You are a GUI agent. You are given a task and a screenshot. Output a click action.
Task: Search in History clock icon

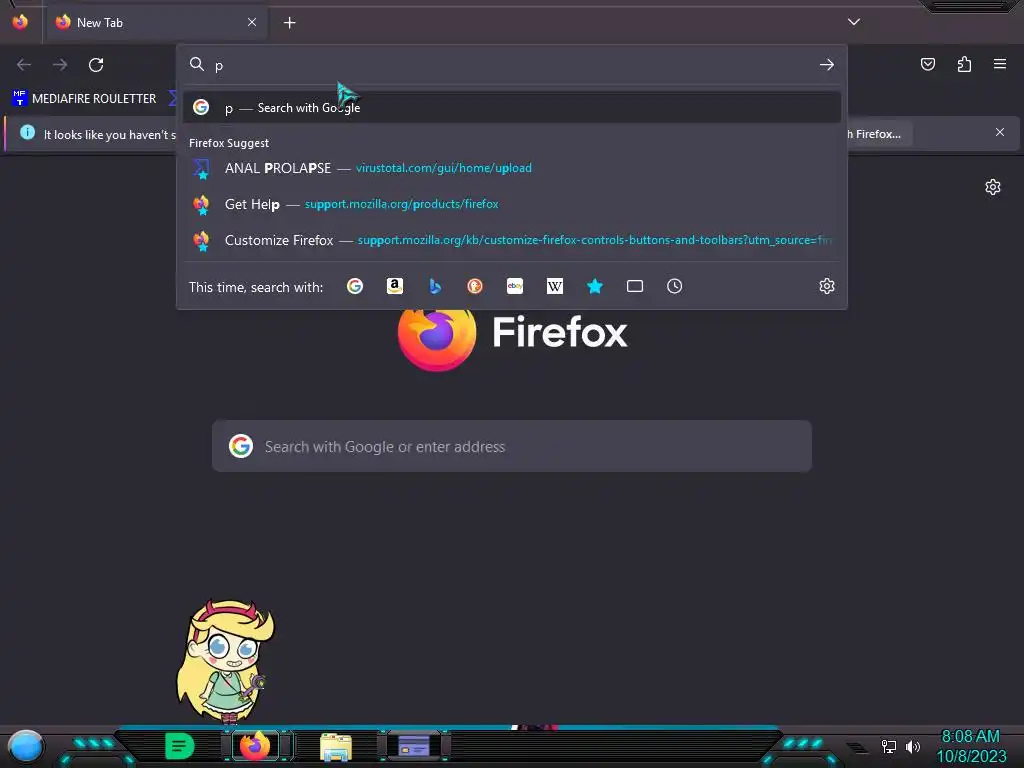tap(675, 286)
